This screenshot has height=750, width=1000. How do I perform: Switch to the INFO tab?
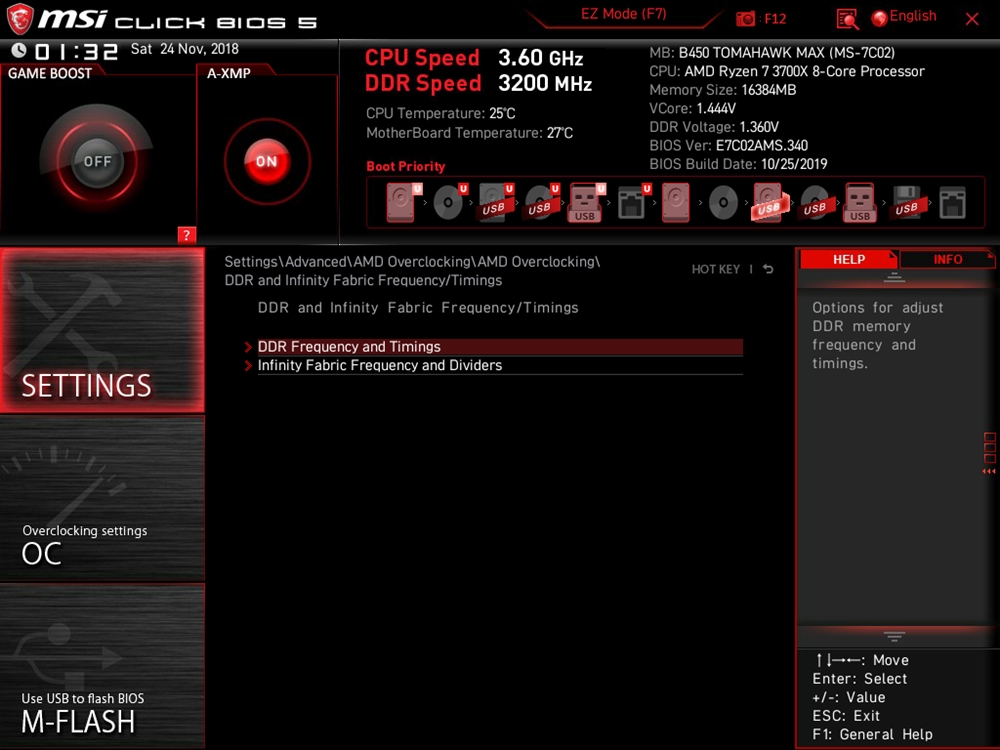[x=947, y=259]
